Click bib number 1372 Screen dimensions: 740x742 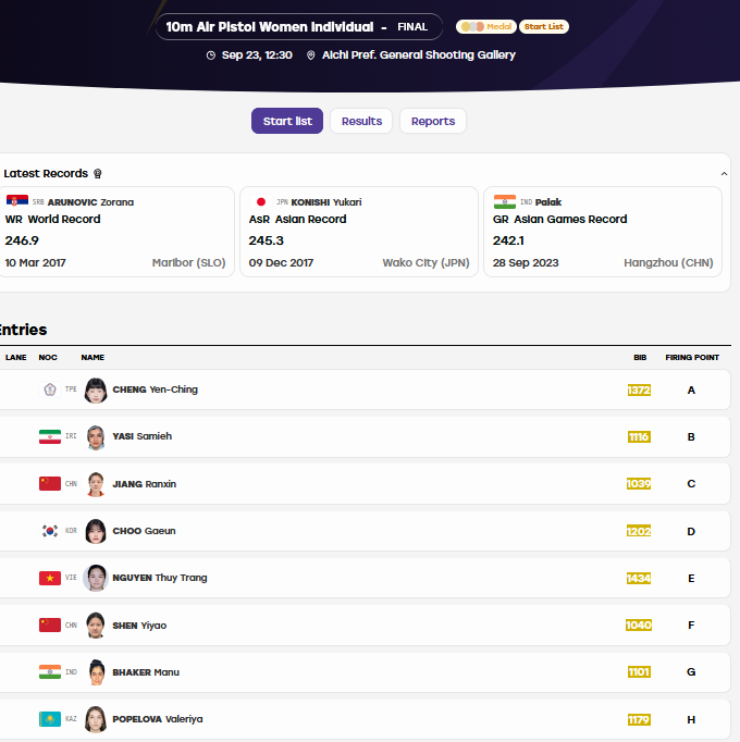pyautogui.click(x=639, y=390)
